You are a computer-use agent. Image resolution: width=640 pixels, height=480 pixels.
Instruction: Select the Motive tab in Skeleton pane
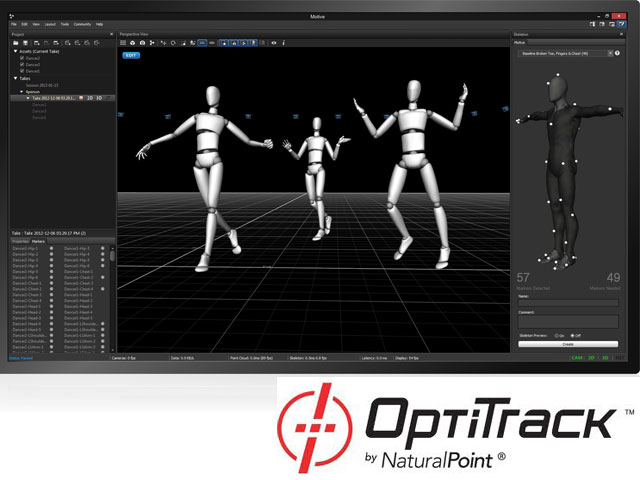tap(520, 42)
